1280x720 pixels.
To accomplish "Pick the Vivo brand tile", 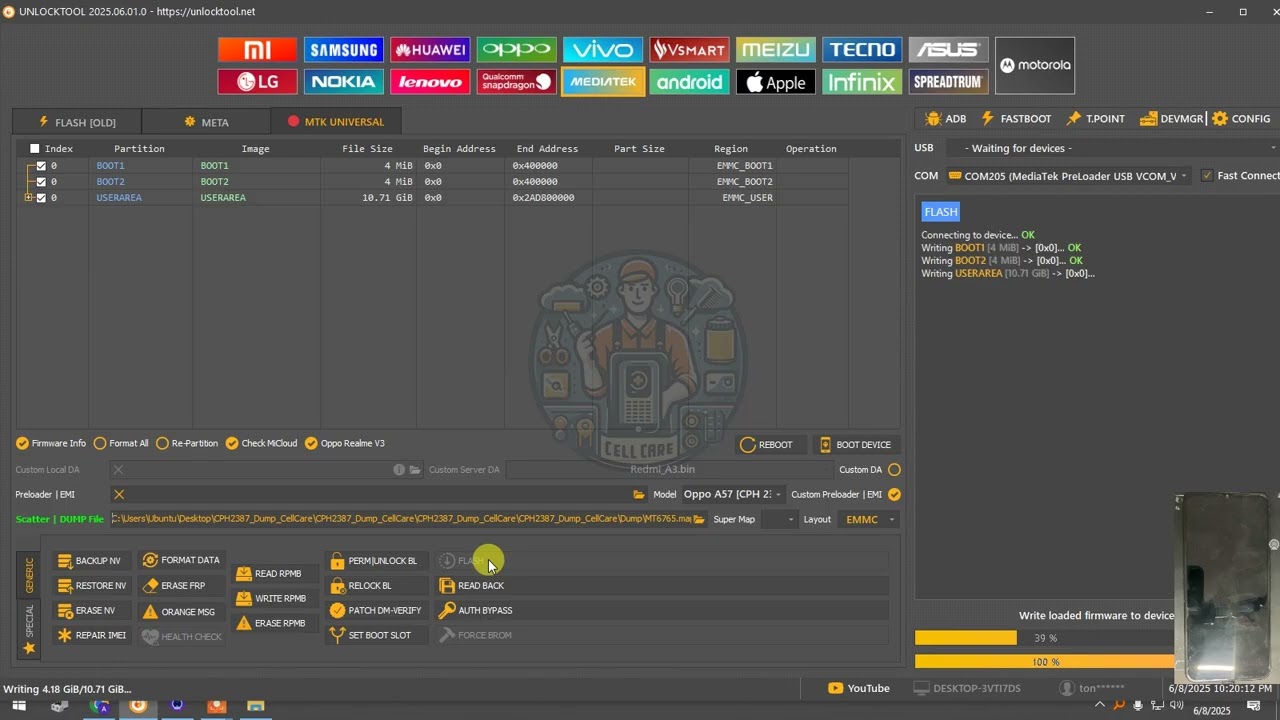I will 602,50.
